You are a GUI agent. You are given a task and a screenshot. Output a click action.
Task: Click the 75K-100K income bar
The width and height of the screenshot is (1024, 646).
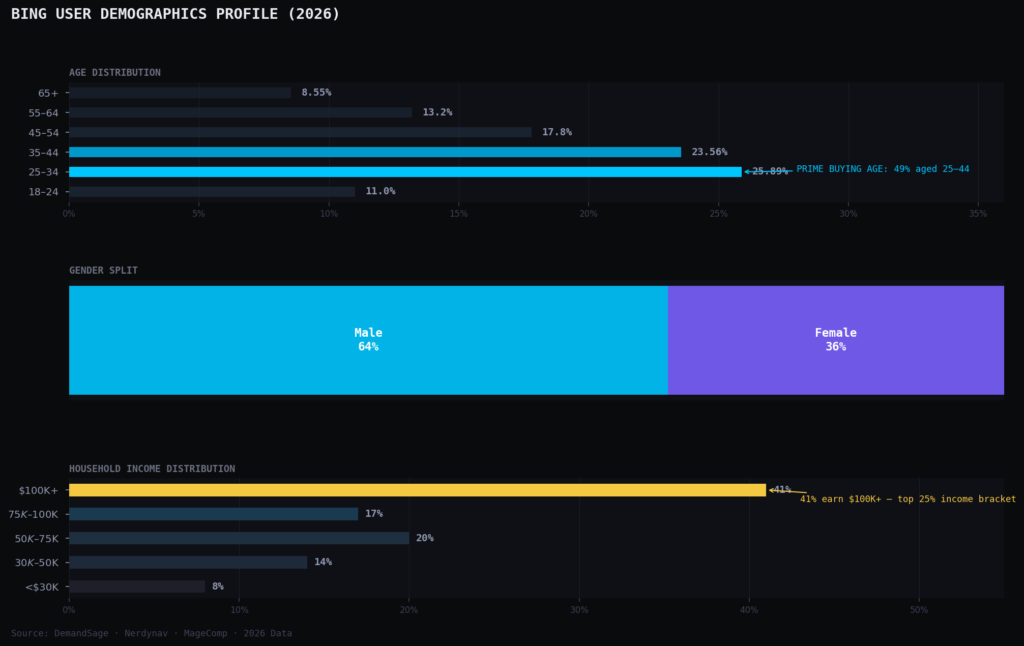[214, 514]
